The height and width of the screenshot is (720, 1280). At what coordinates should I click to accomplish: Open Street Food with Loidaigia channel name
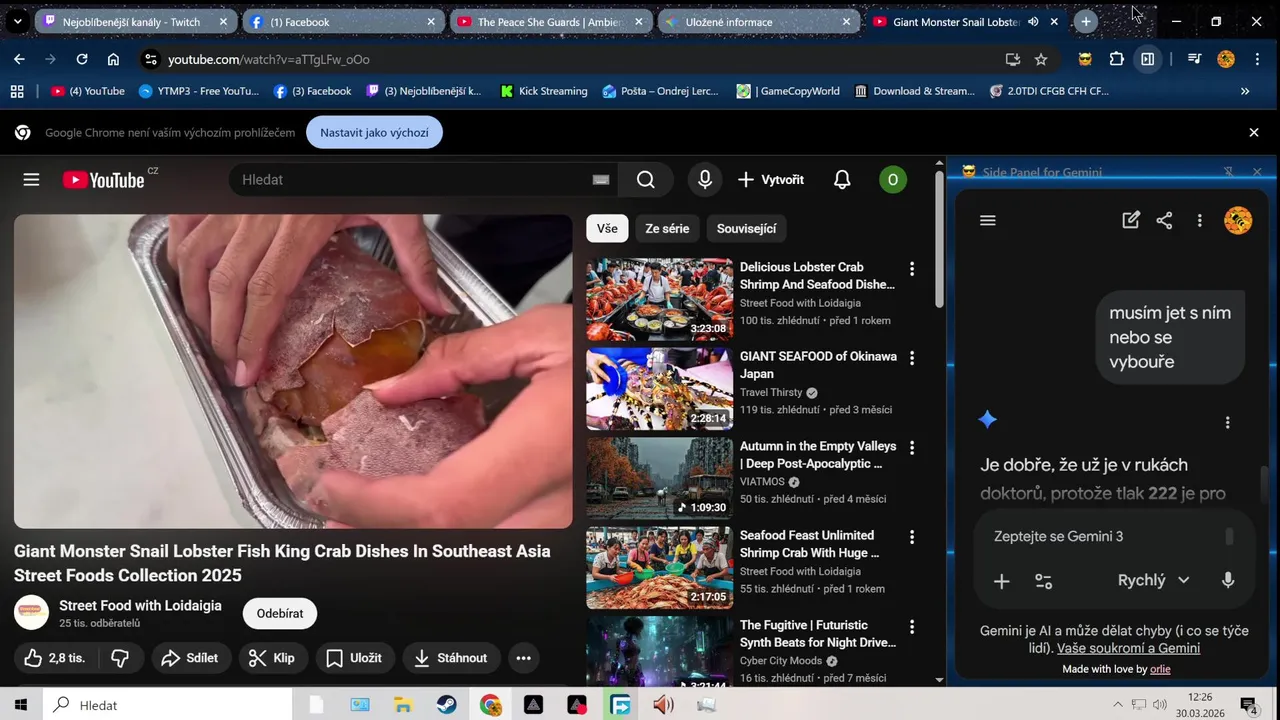coord(140,606)
